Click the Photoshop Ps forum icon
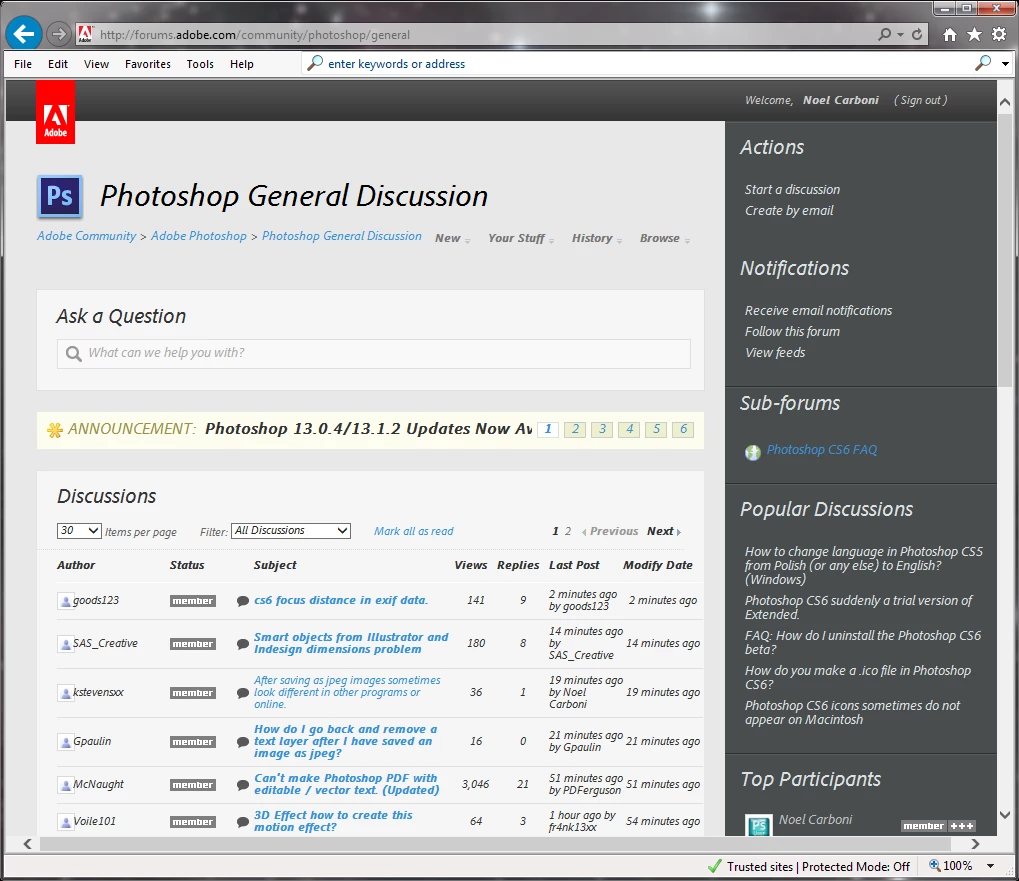Image resolution: width=1019 pixels, height=881 pixels. click(x=60, y=196)
